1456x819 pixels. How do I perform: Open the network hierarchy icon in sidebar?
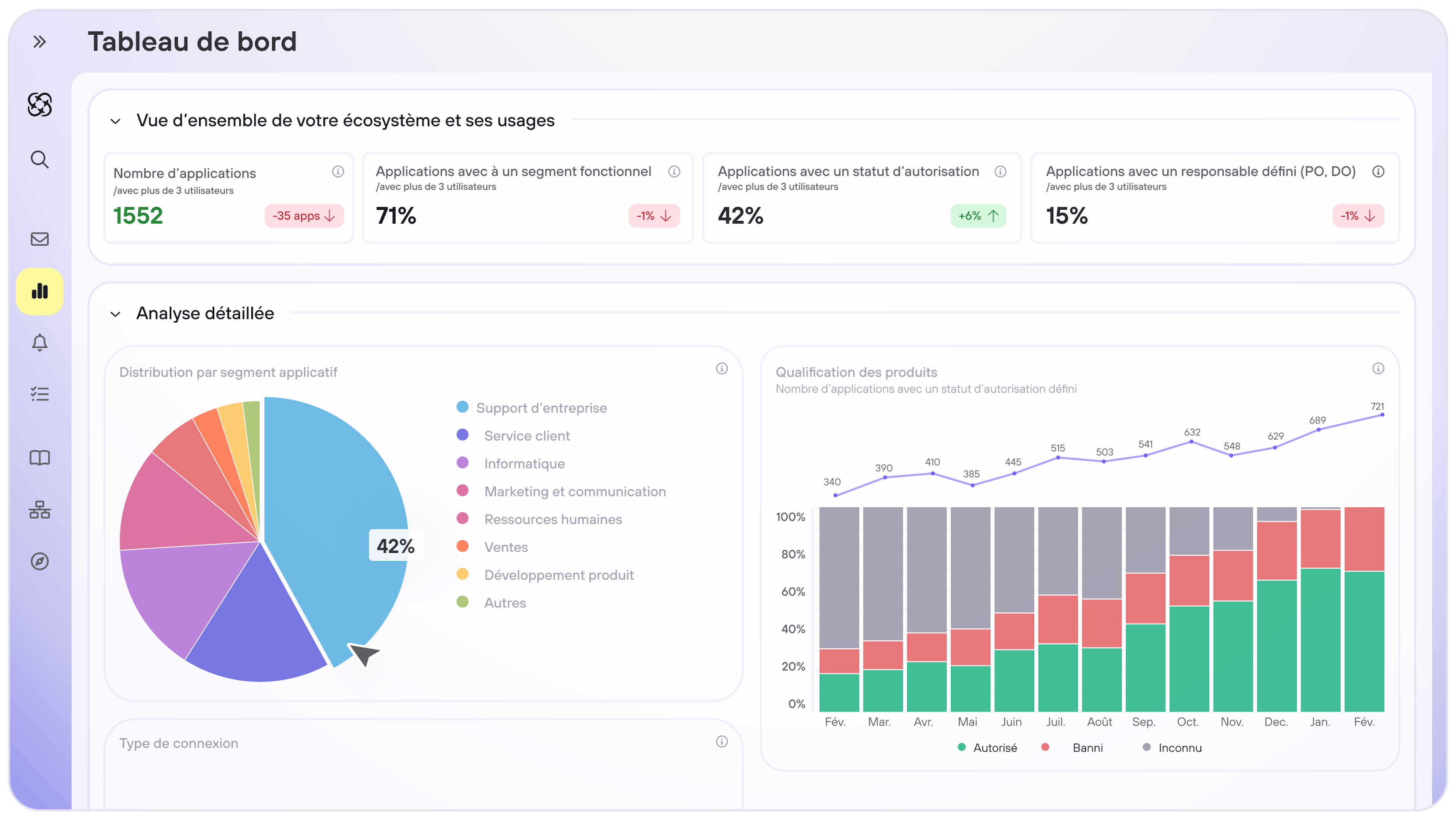point(39,510)
